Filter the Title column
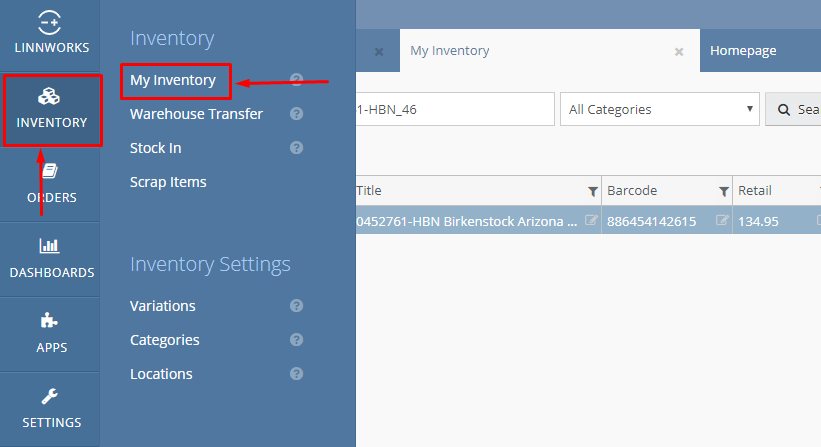 (593, 192)
